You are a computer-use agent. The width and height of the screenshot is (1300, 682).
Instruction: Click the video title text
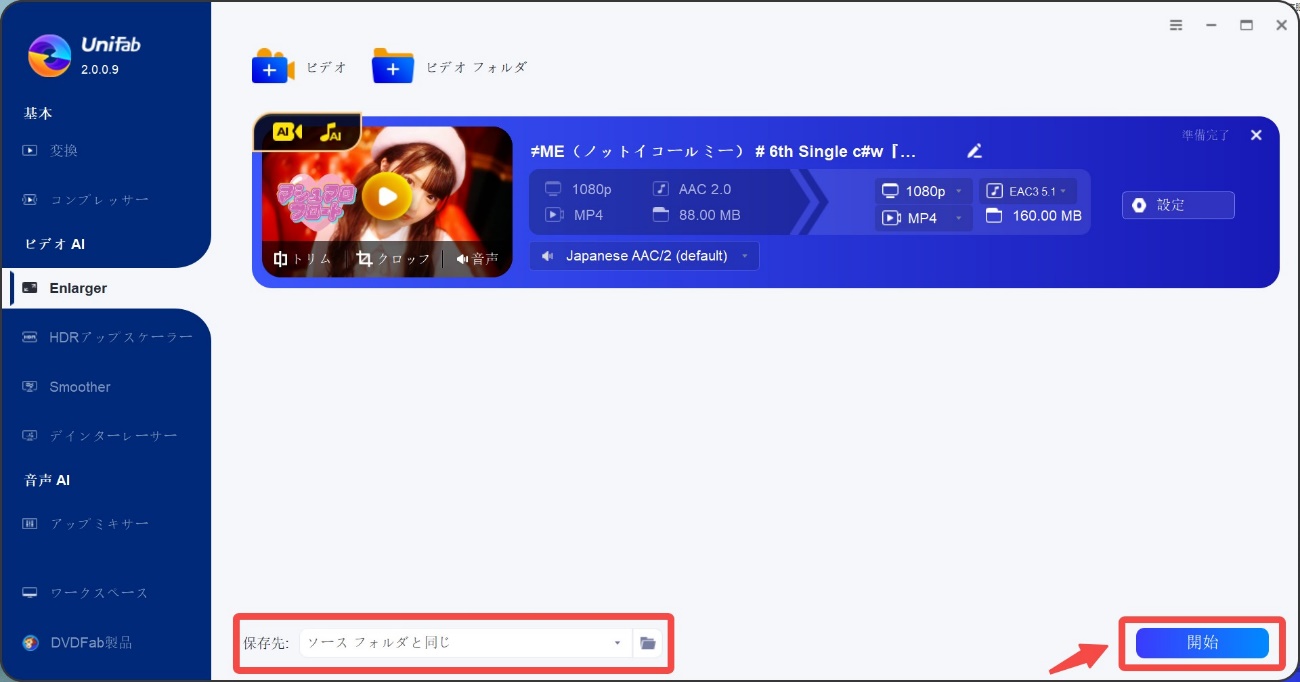click(724, 151)
